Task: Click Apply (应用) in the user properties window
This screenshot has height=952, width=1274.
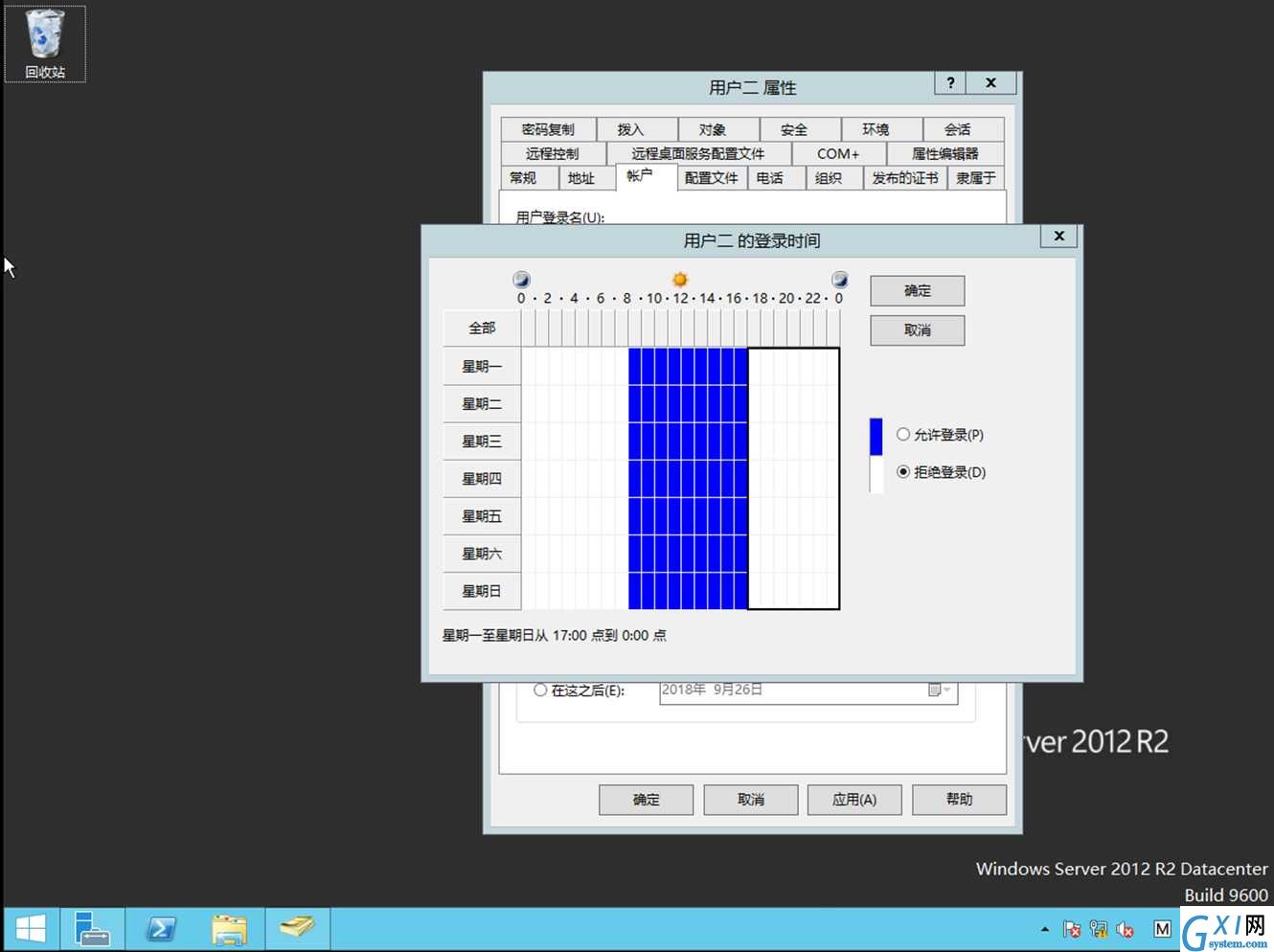Action: (x=854, y=800)
